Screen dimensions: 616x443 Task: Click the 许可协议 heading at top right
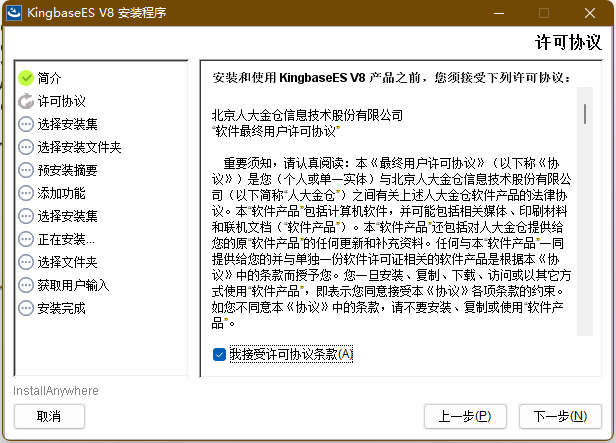coord(568,42)
